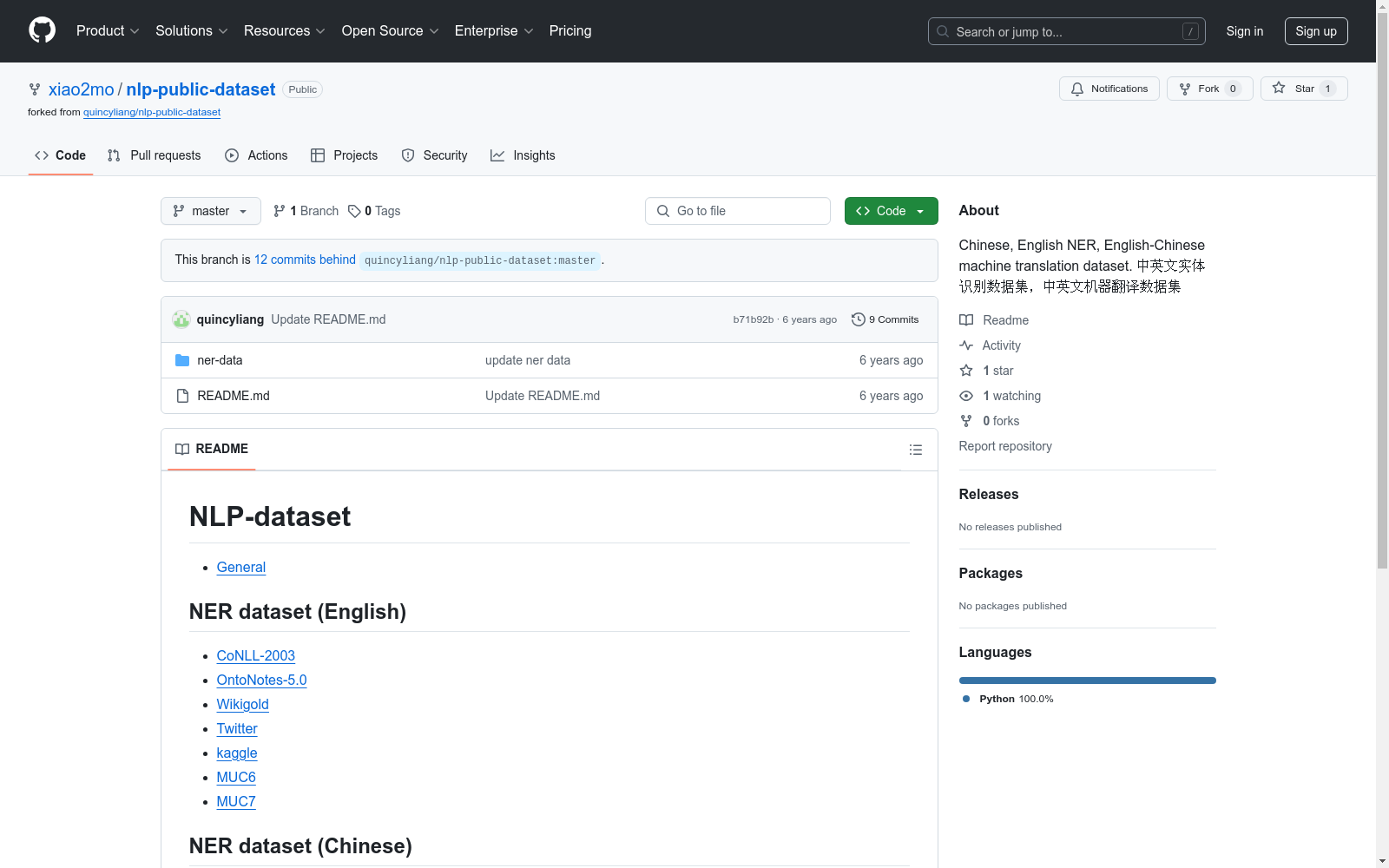Image resolution: width=1389 pixels, height=868 pixels.
Task: Click the Wikigold link
Action: (243, 704)
